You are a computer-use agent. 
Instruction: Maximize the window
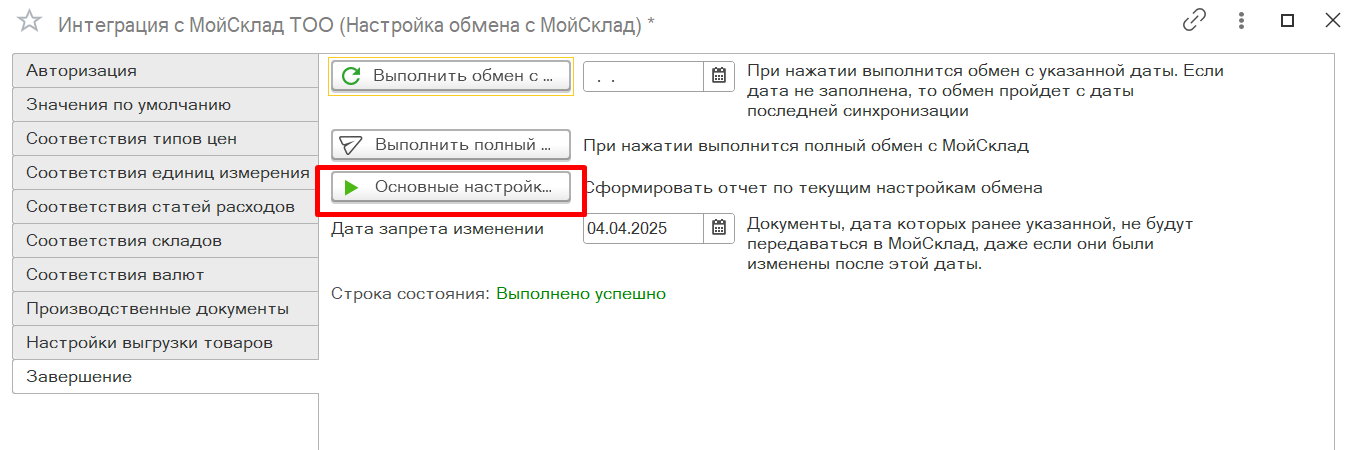[1288, 20]
